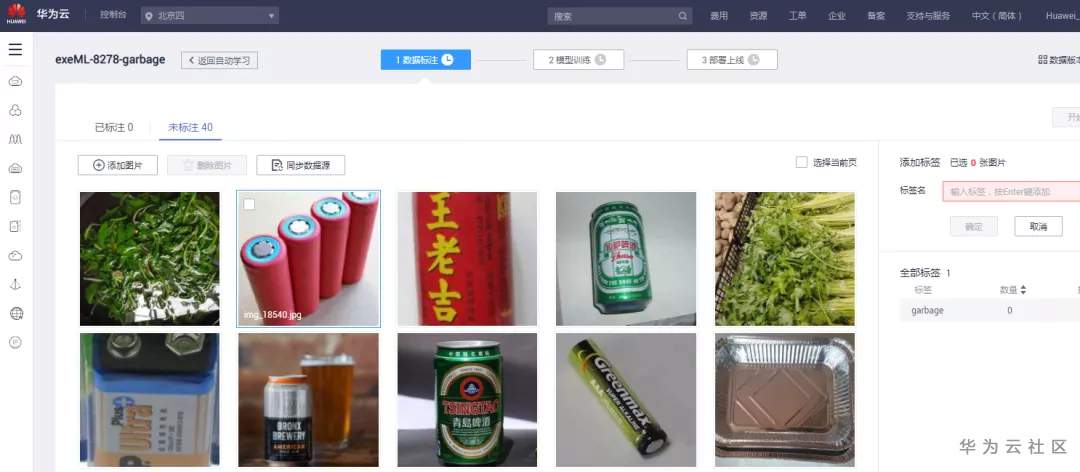
Task: Select the Greenmax battery thumbnail
Action: click(626, 400)
